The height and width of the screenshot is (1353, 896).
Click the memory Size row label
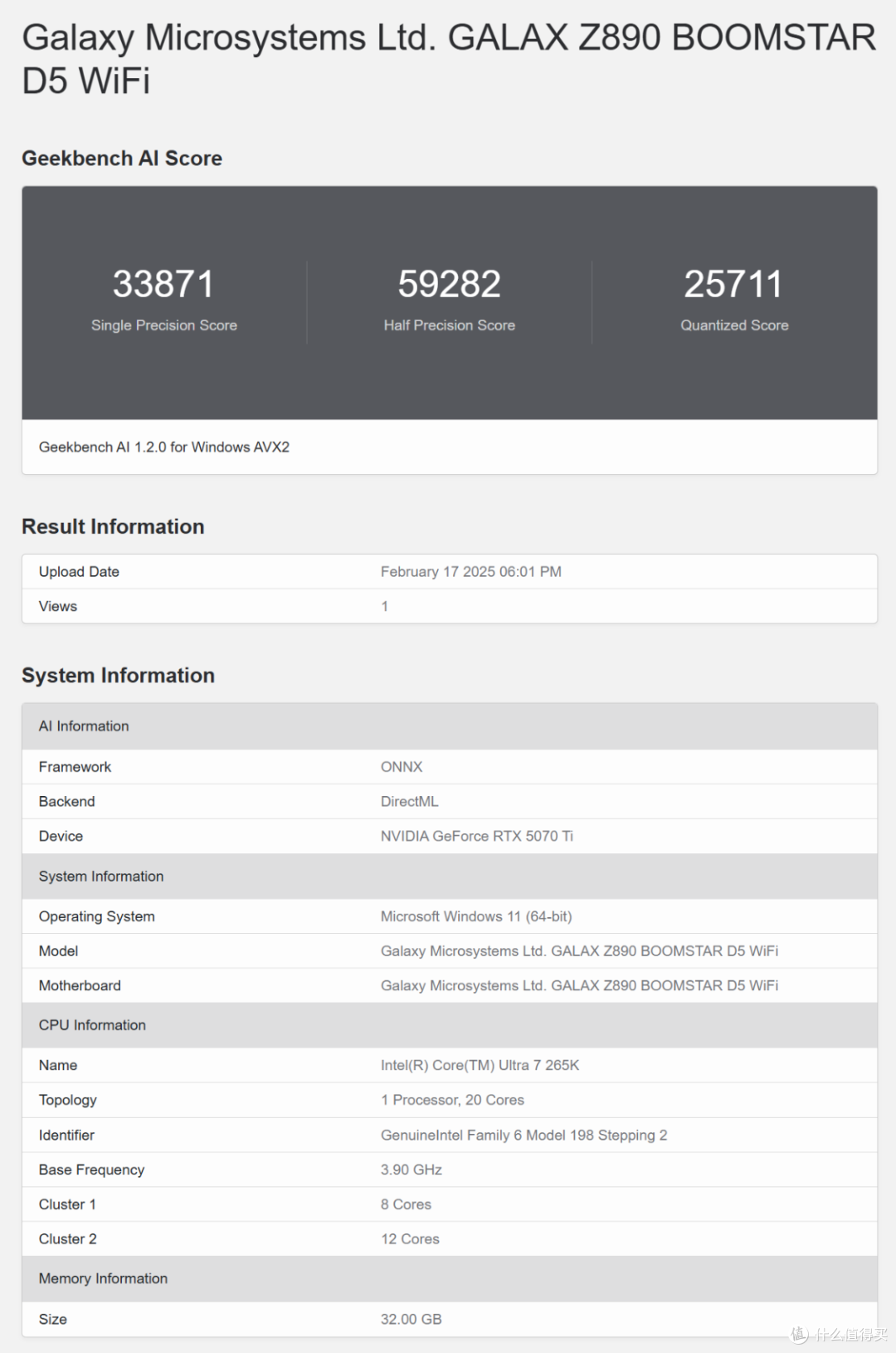(53, 1320)
